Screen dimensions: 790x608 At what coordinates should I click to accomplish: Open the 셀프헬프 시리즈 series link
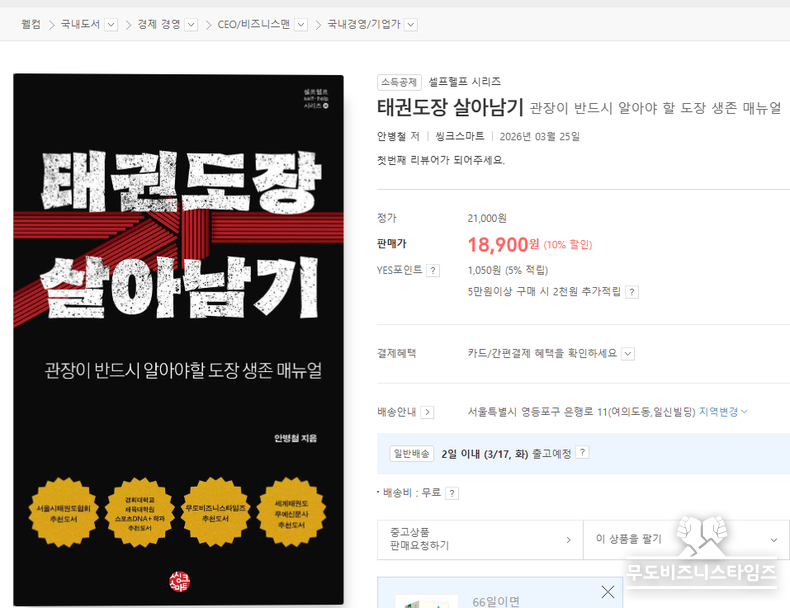[x=464, y=82]
